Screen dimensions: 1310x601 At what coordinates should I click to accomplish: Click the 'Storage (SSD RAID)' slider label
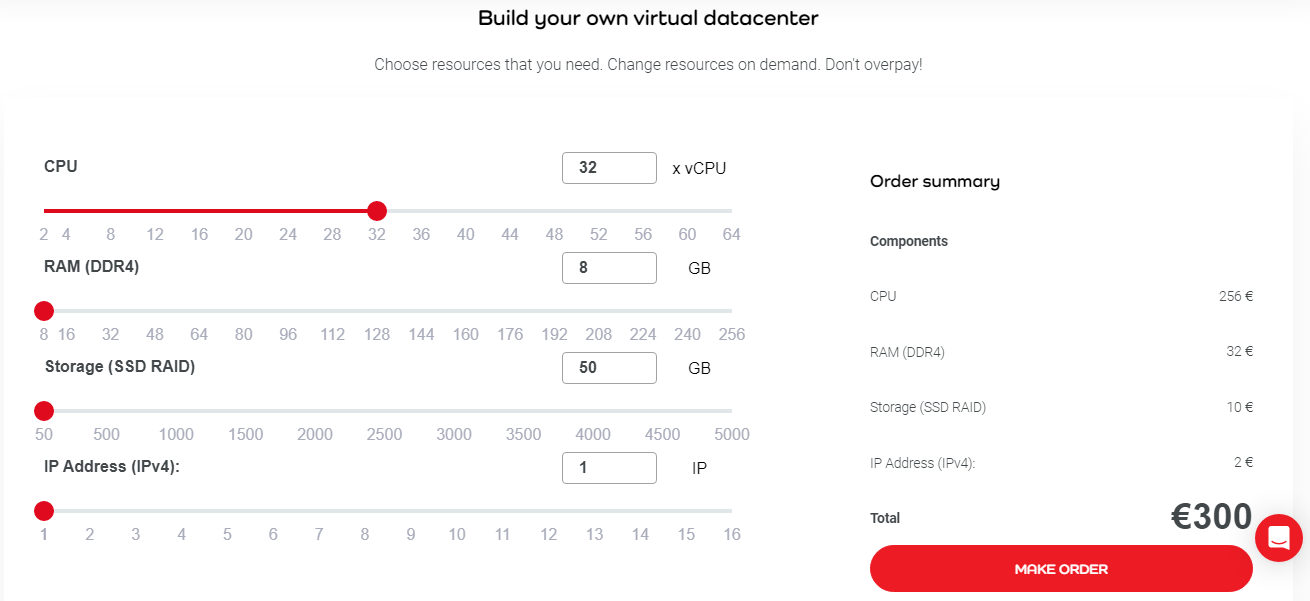(x=120, y=367)
